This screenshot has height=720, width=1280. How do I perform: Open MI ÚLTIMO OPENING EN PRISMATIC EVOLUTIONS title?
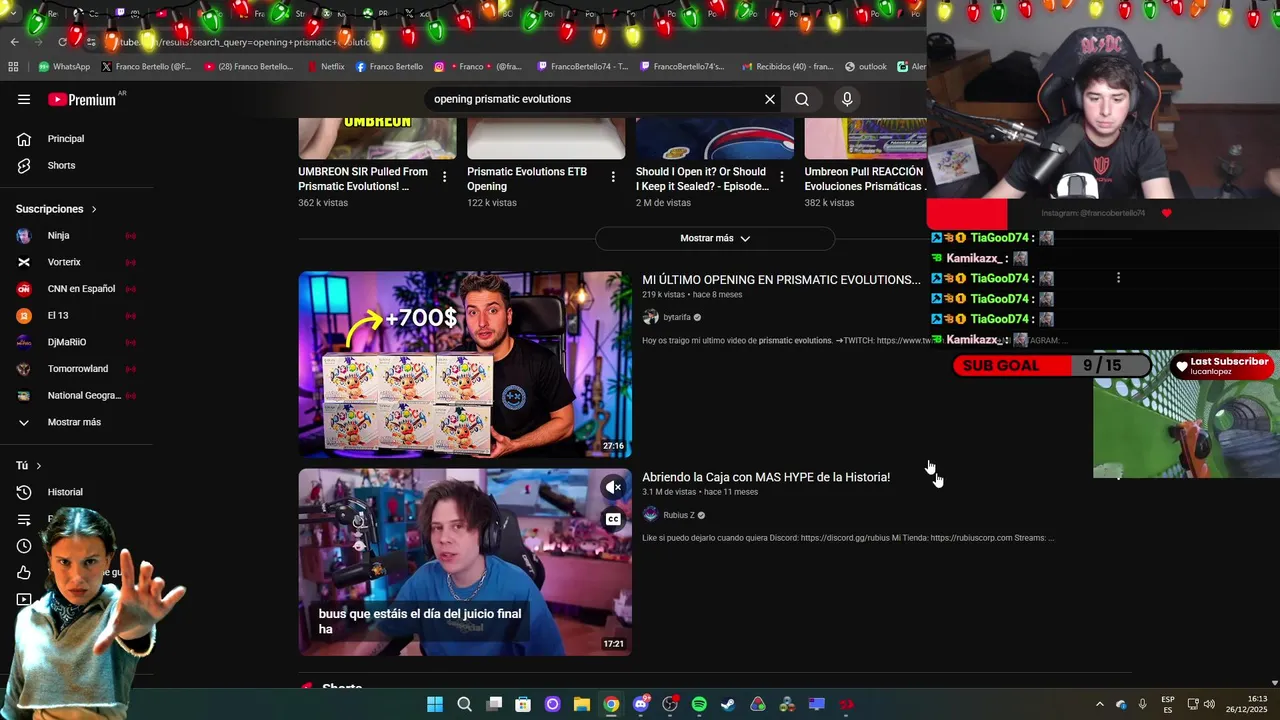point(781,280)
